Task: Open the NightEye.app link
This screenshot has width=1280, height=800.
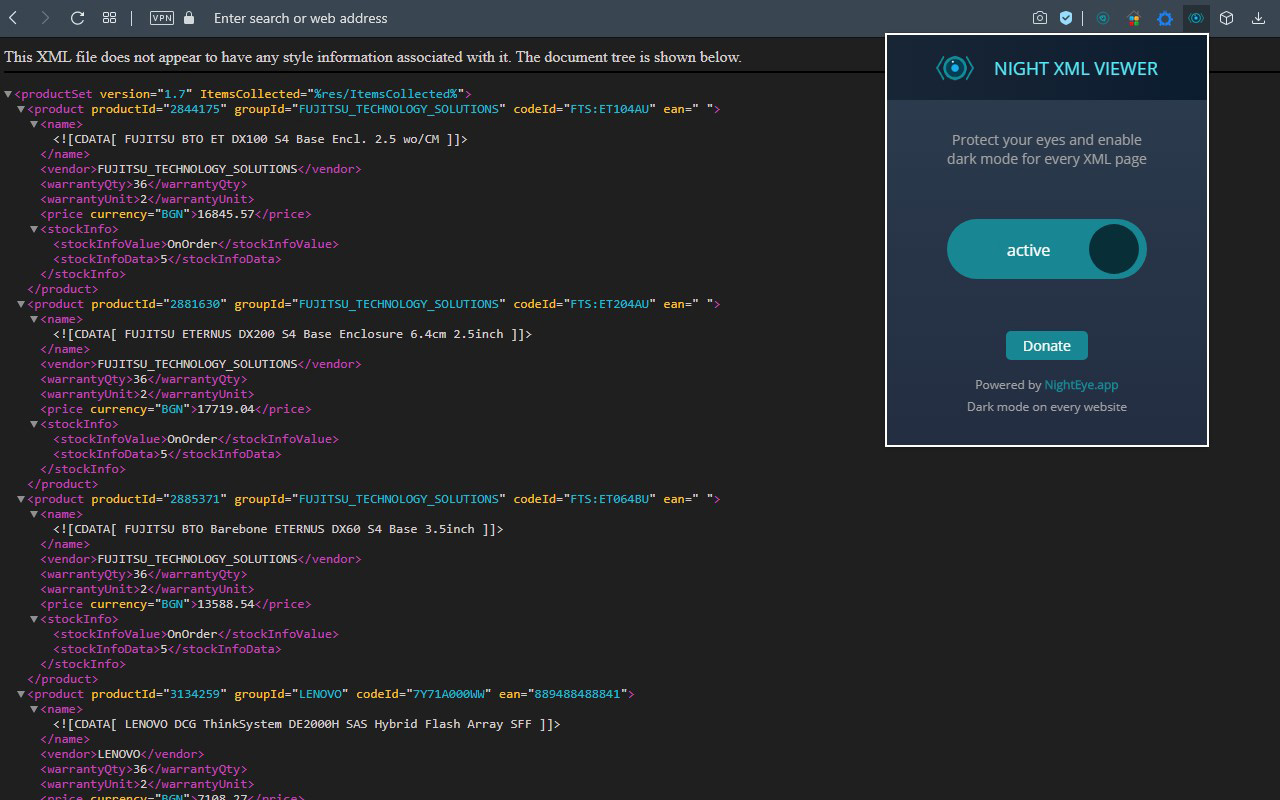Action: (1081, 384)
